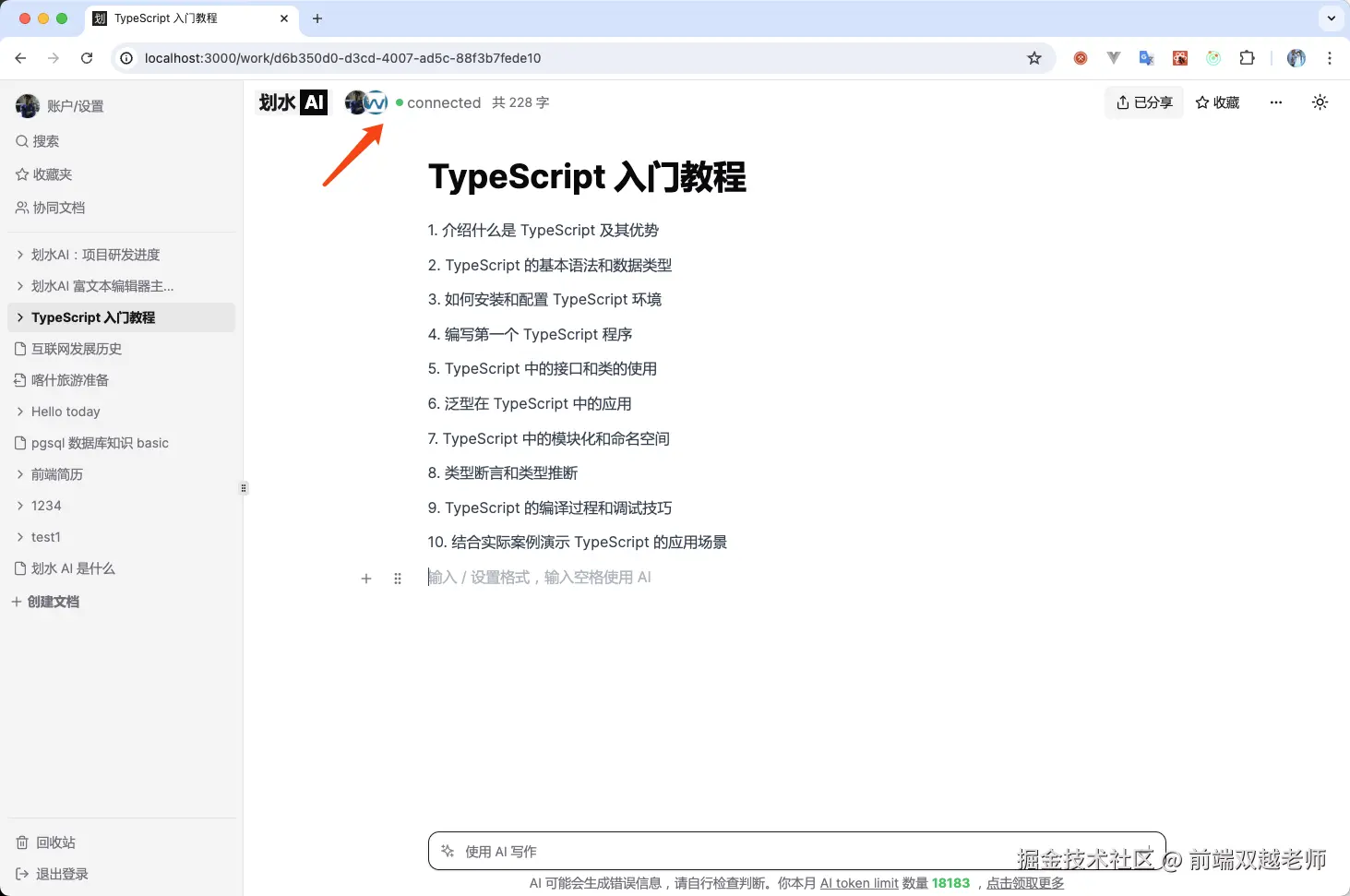Open 回收站 via the trash icon

(20, 842)
